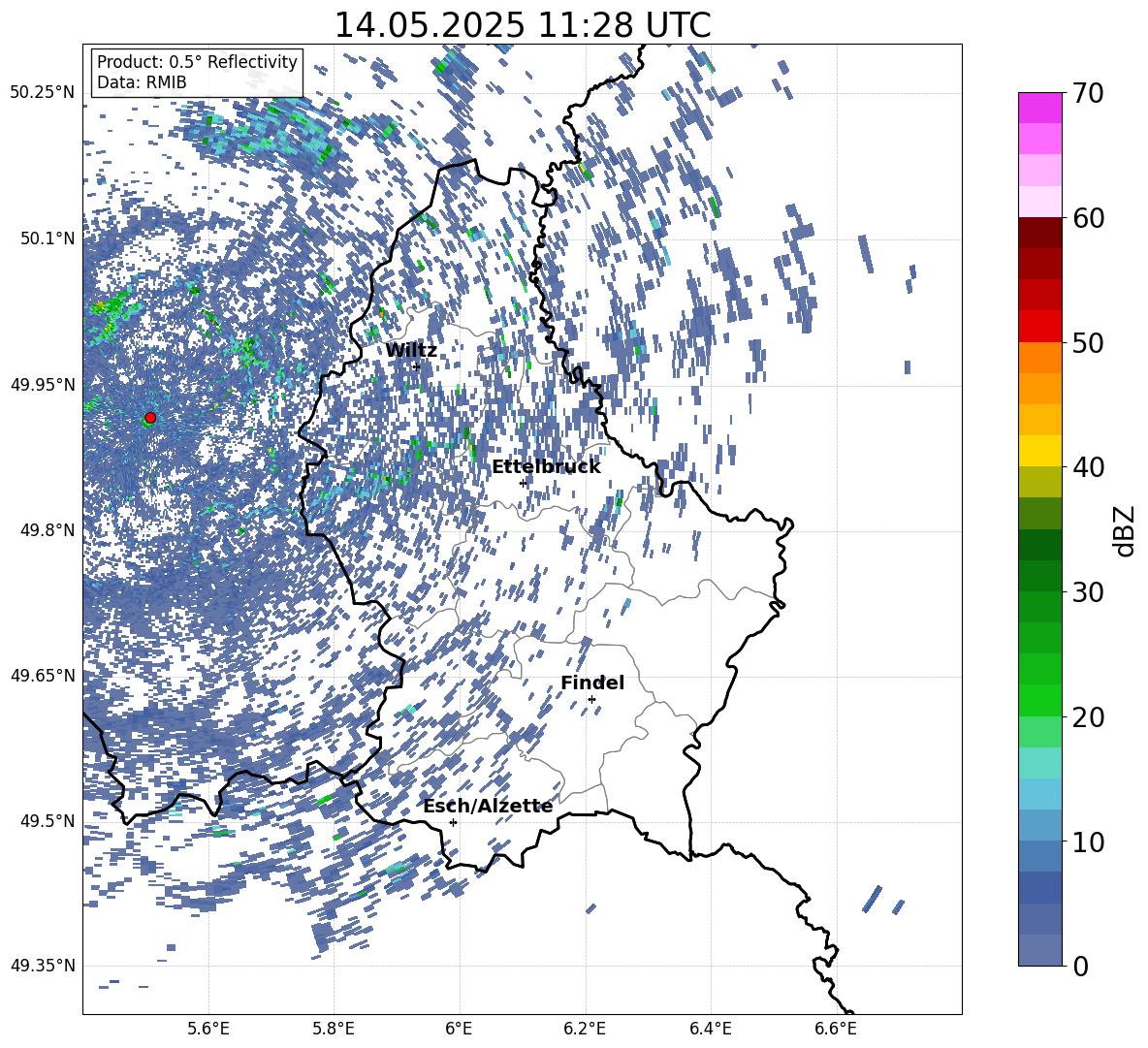Click the 49.8°N latitude label
This screenshot has height=1048, width=1148.
(48, 530)
